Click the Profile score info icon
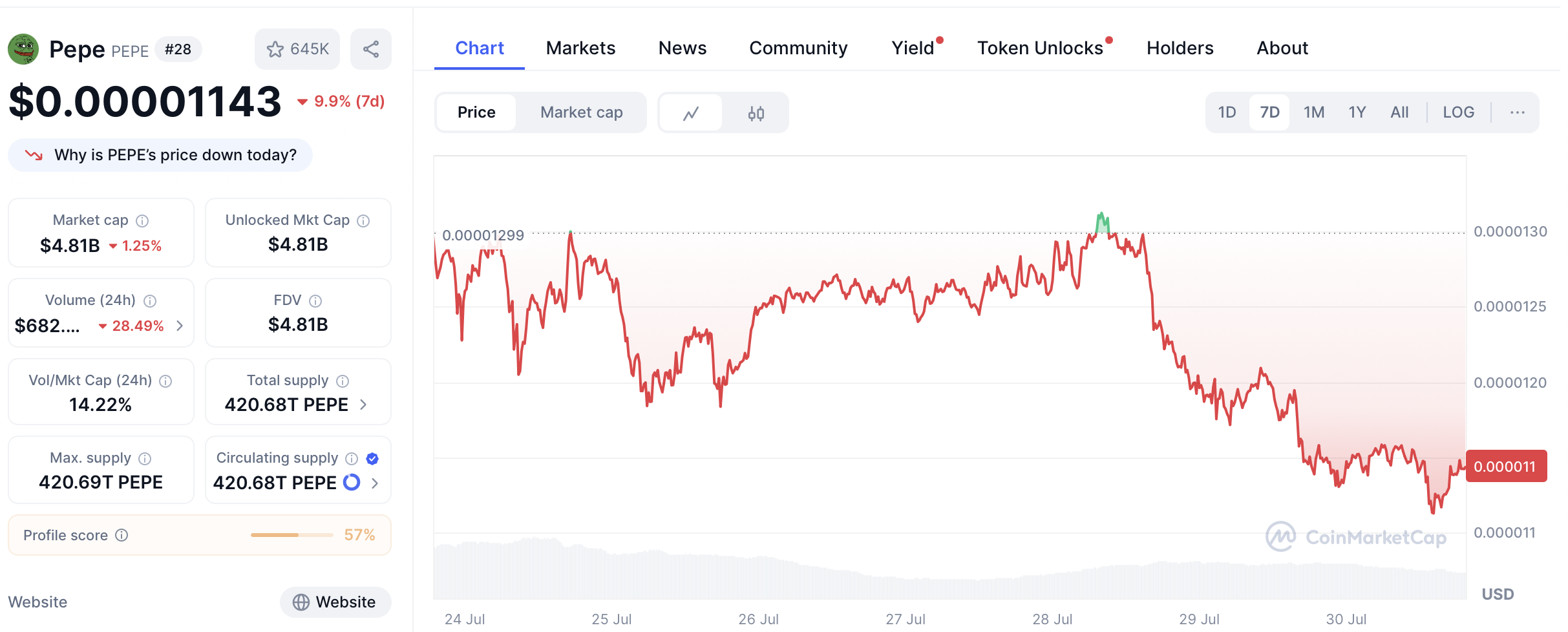This screenshot has height=632, width=1568. pos(122,535)
